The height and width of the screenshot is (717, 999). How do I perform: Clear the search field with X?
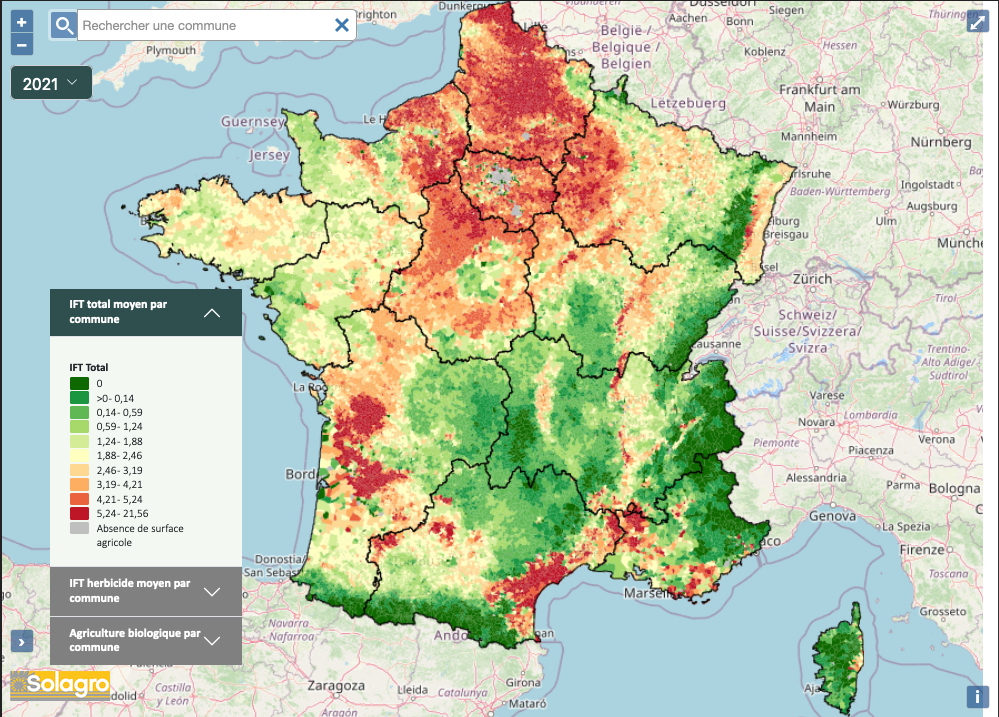(x=342, y=26)
